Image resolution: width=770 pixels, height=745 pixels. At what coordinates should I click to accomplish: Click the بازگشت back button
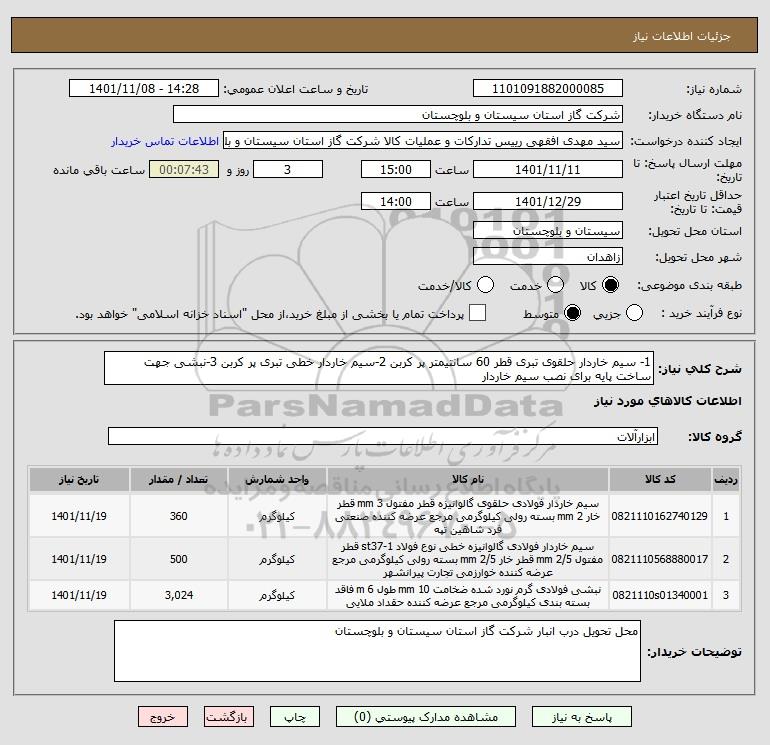[x=229, y=717]
